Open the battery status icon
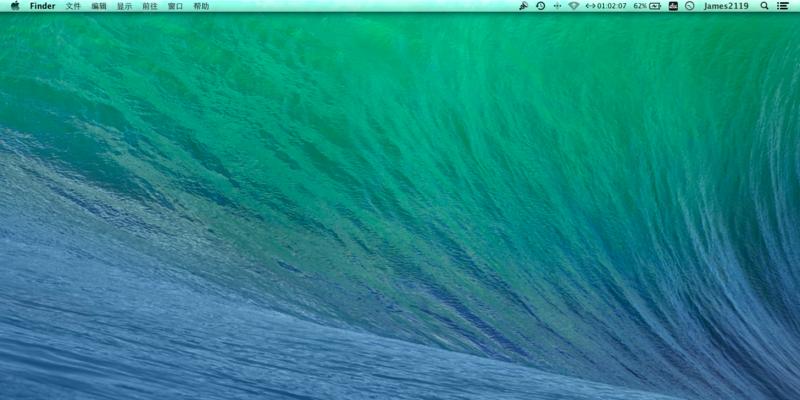800x400 pixels. pos(655,6)
